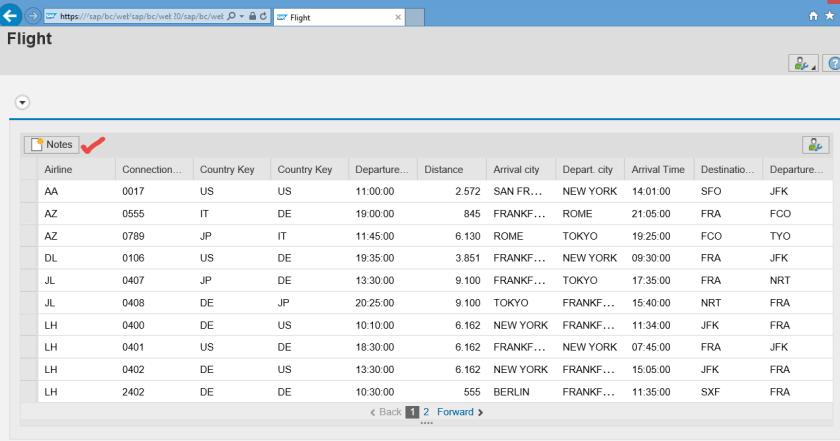Click the favorites star icon
This screenshot has height=441, width=840.
pyautogui.click(x=830, y=17)
